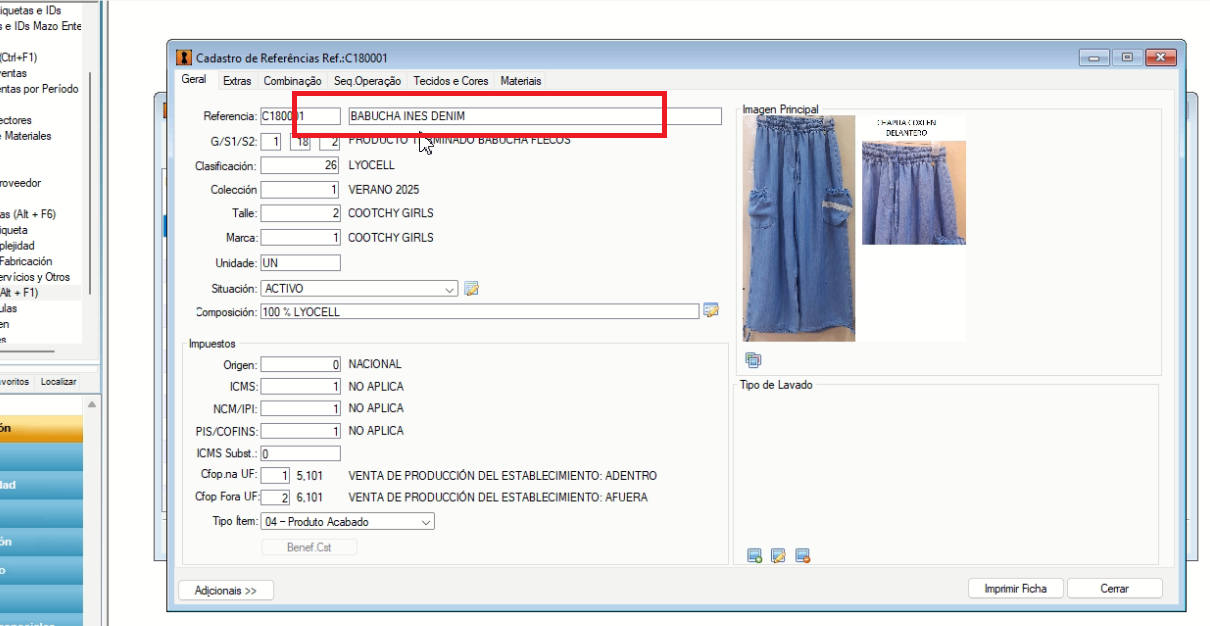The image size is (1210, 626).
Task: Switch to the Geral tab
Action: point(194,81)
